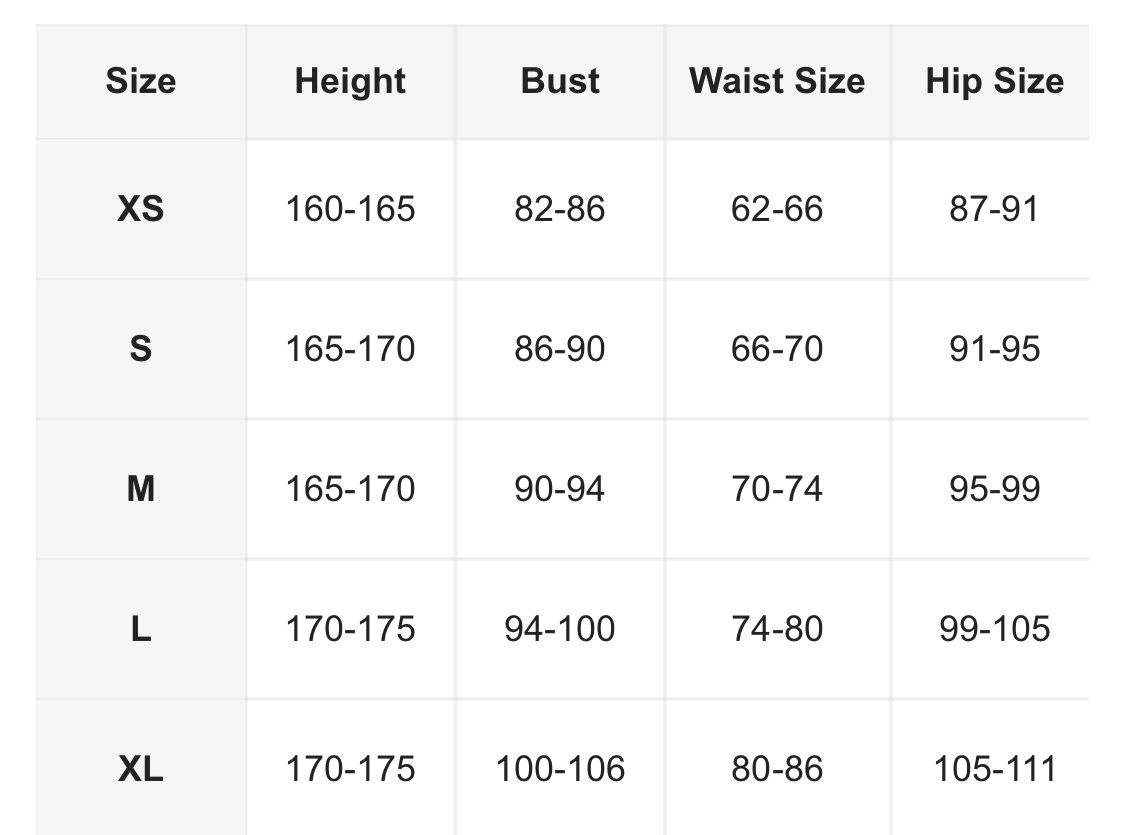
Task: Select the 82-86 bust cell
Action: coord(560,209)
